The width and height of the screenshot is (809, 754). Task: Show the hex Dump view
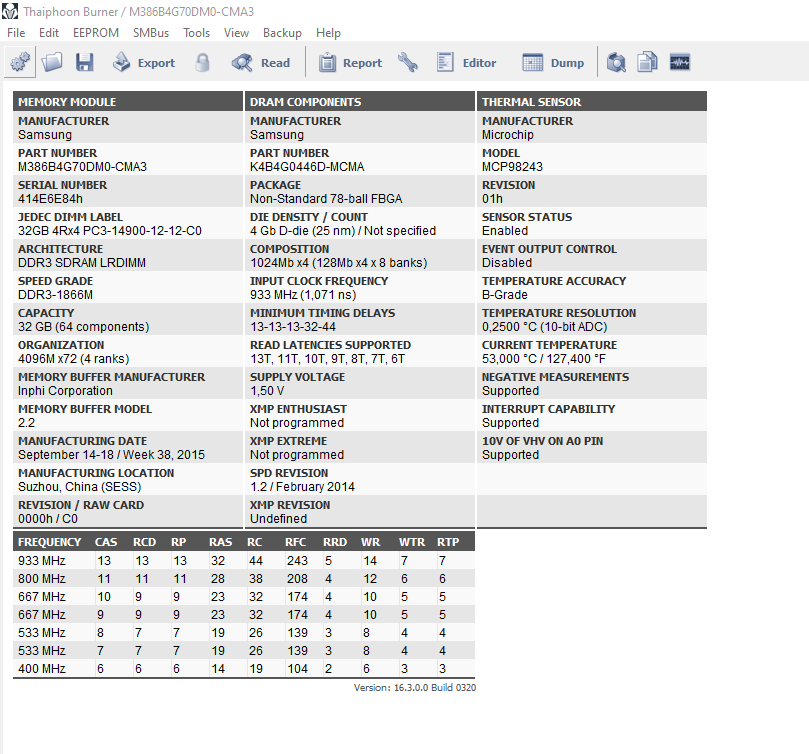pyautogui.click(x=553, y=62)
